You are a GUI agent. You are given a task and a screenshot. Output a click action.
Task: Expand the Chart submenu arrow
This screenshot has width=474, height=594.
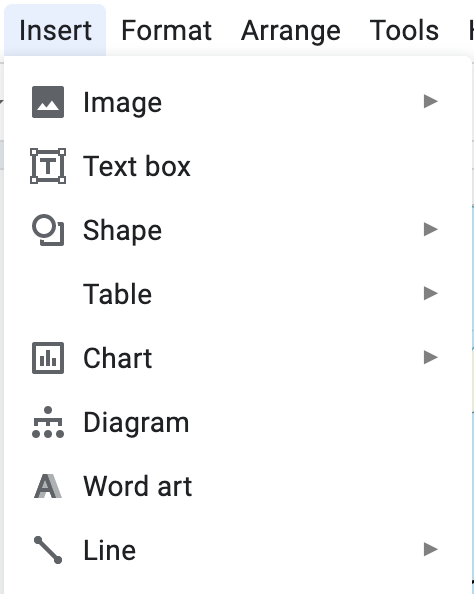tap(431, 357)
